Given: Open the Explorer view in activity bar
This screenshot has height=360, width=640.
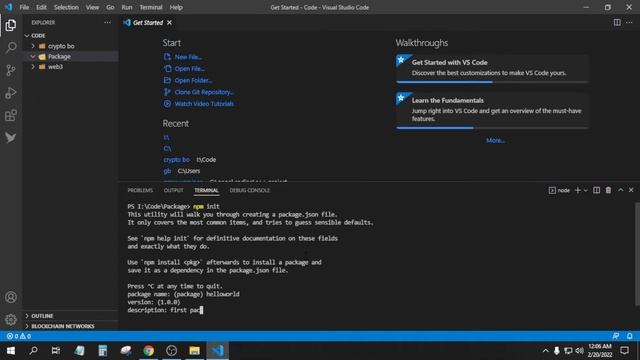Looking at the screenshot, I should pos(11,25).
